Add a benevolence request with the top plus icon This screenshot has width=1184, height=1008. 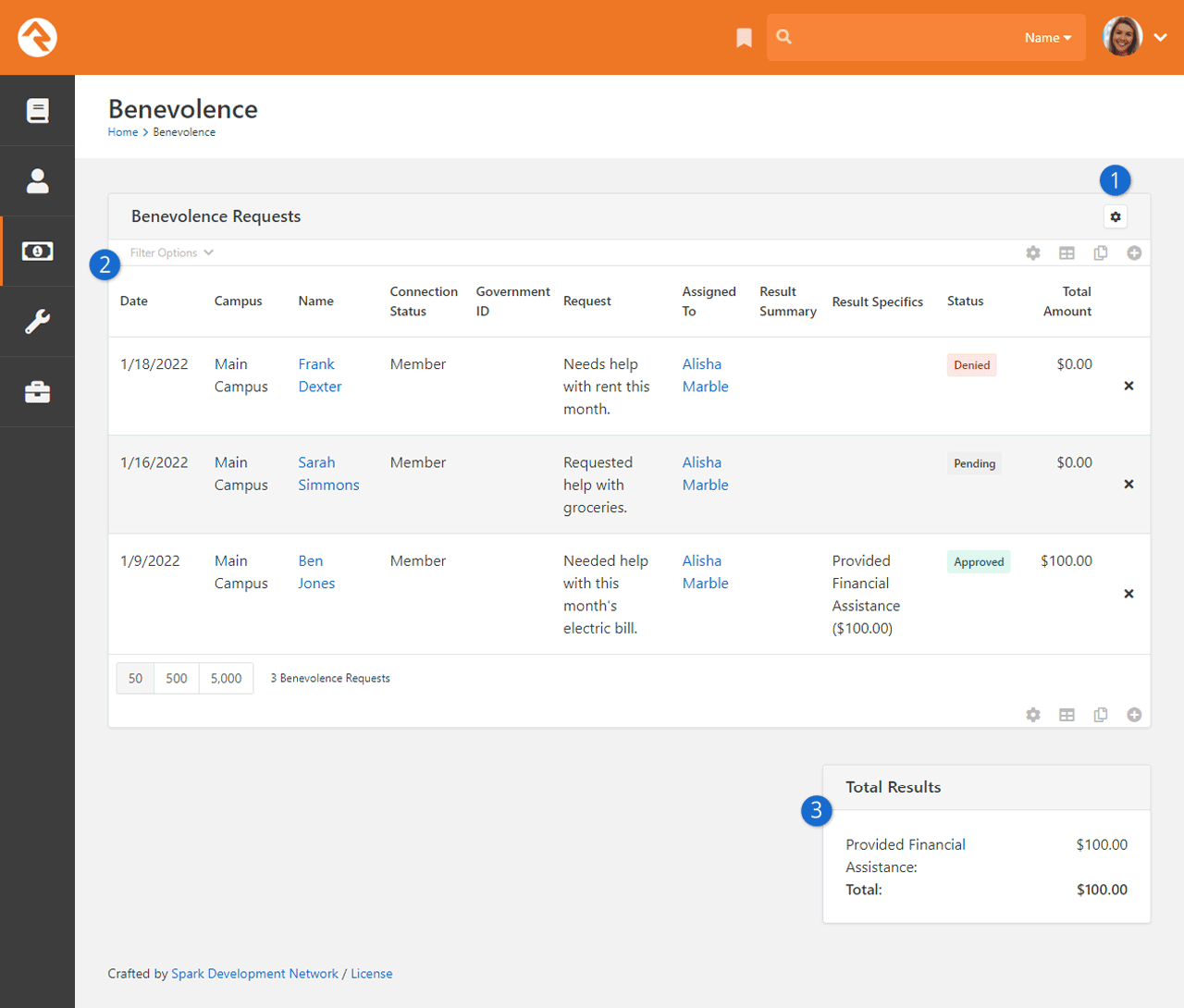point(1134,253)
